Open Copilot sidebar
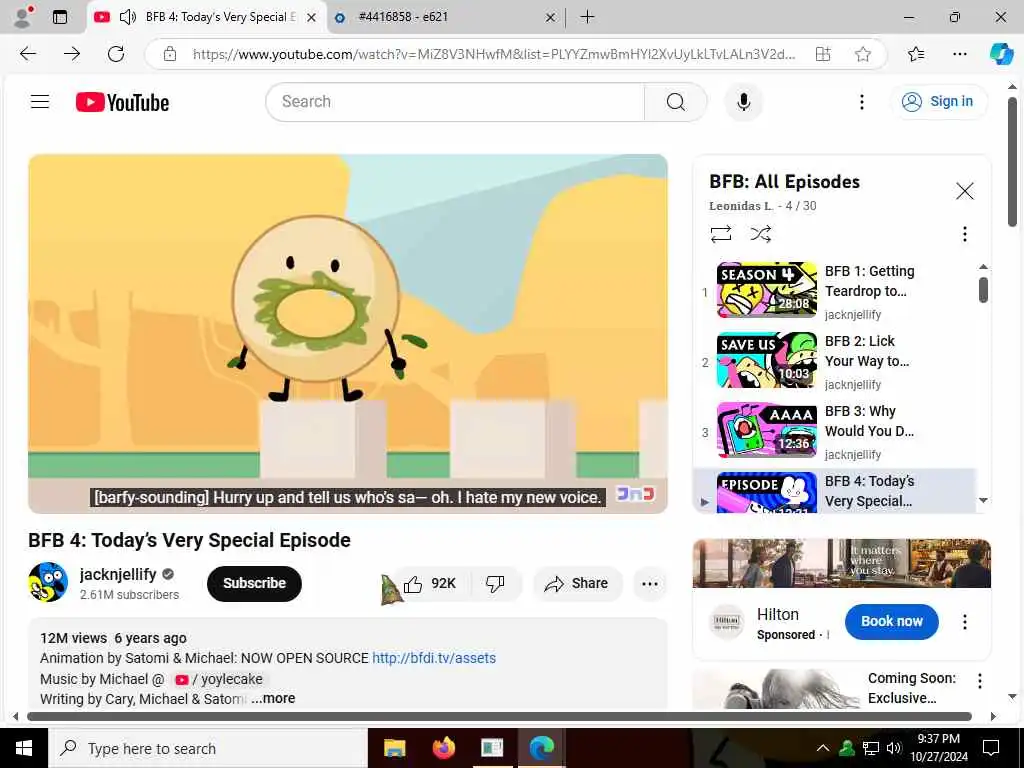The width and height of the screenshot is (1024, 768). click(x=1000, y=54)
